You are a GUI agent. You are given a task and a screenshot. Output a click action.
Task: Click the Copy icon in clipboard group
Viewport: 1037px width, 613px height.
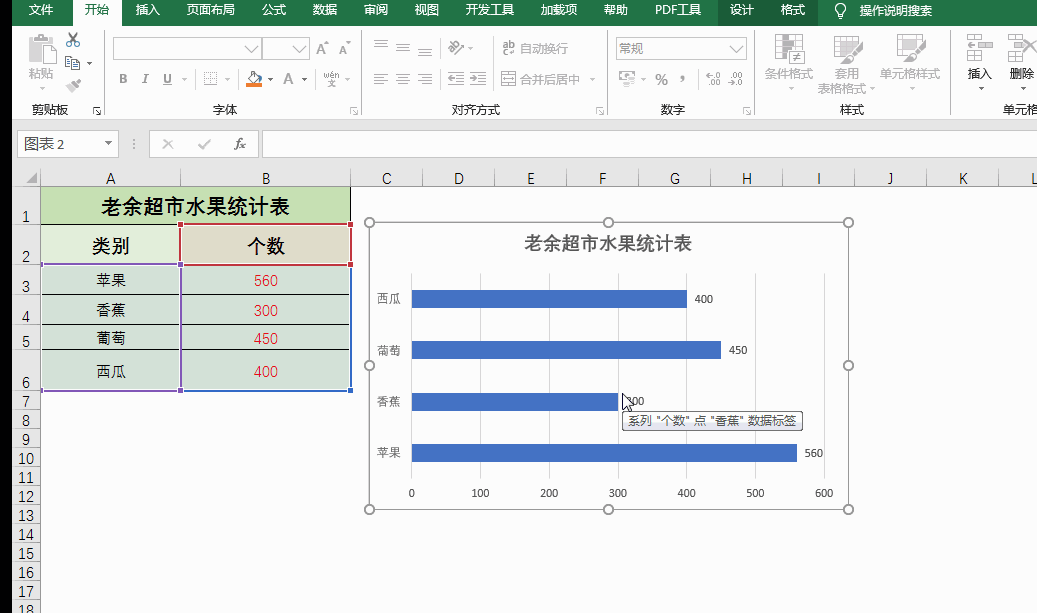coord(72,63)
